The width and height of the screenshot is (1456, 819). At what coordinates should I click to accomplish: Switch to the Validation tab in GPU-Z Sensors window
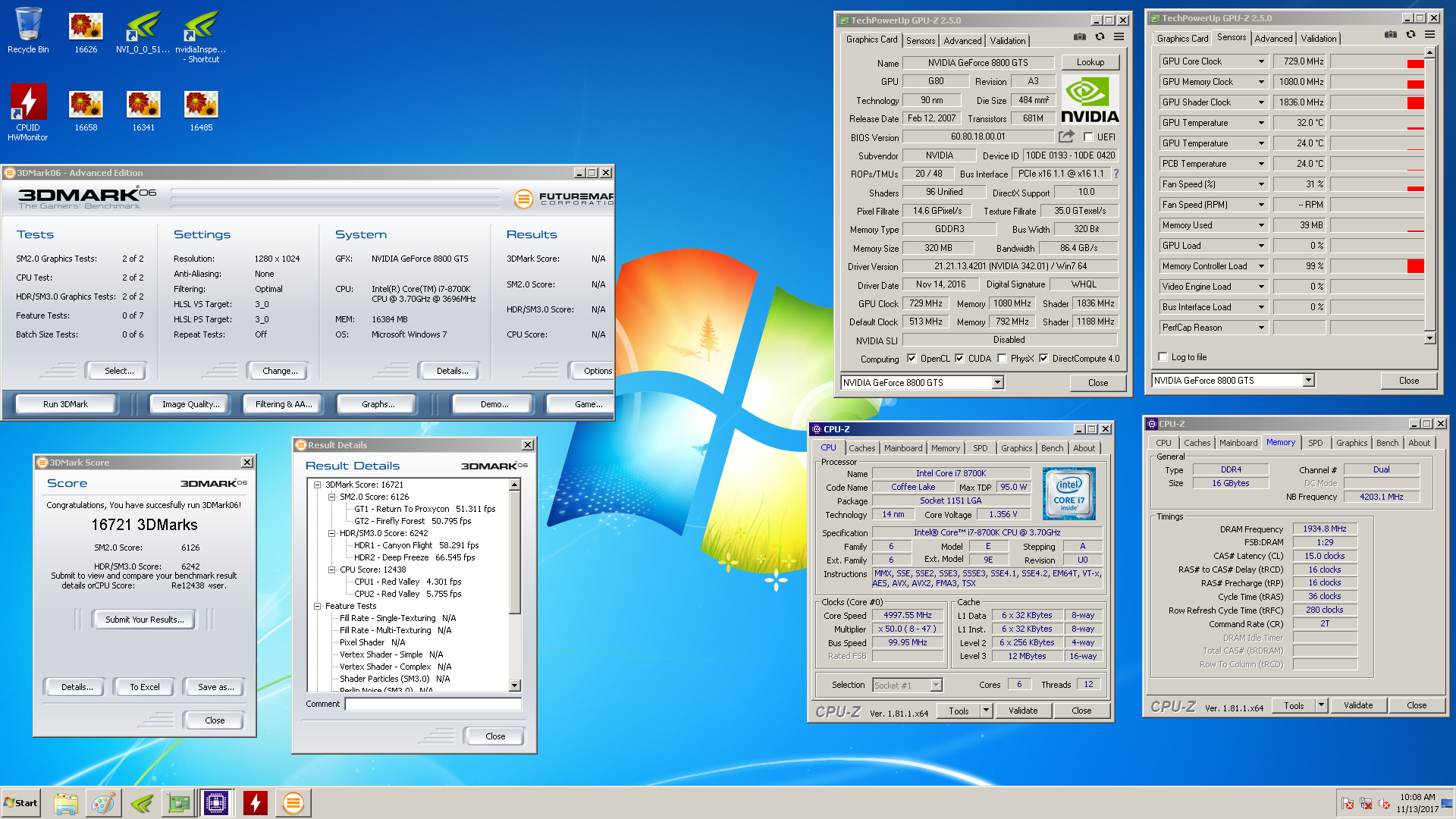coord(1319,39)
